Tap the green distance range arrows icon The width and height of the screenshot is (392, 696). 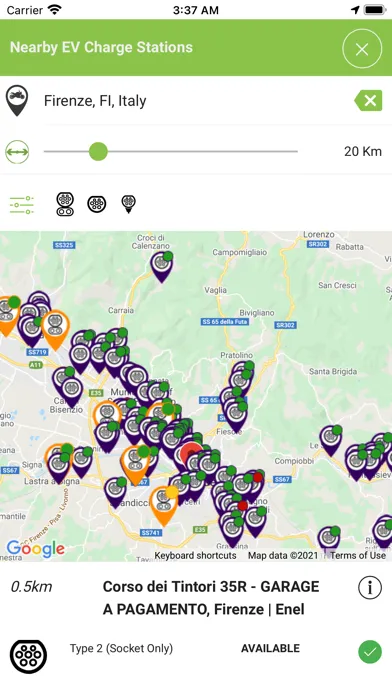point(17,152)
